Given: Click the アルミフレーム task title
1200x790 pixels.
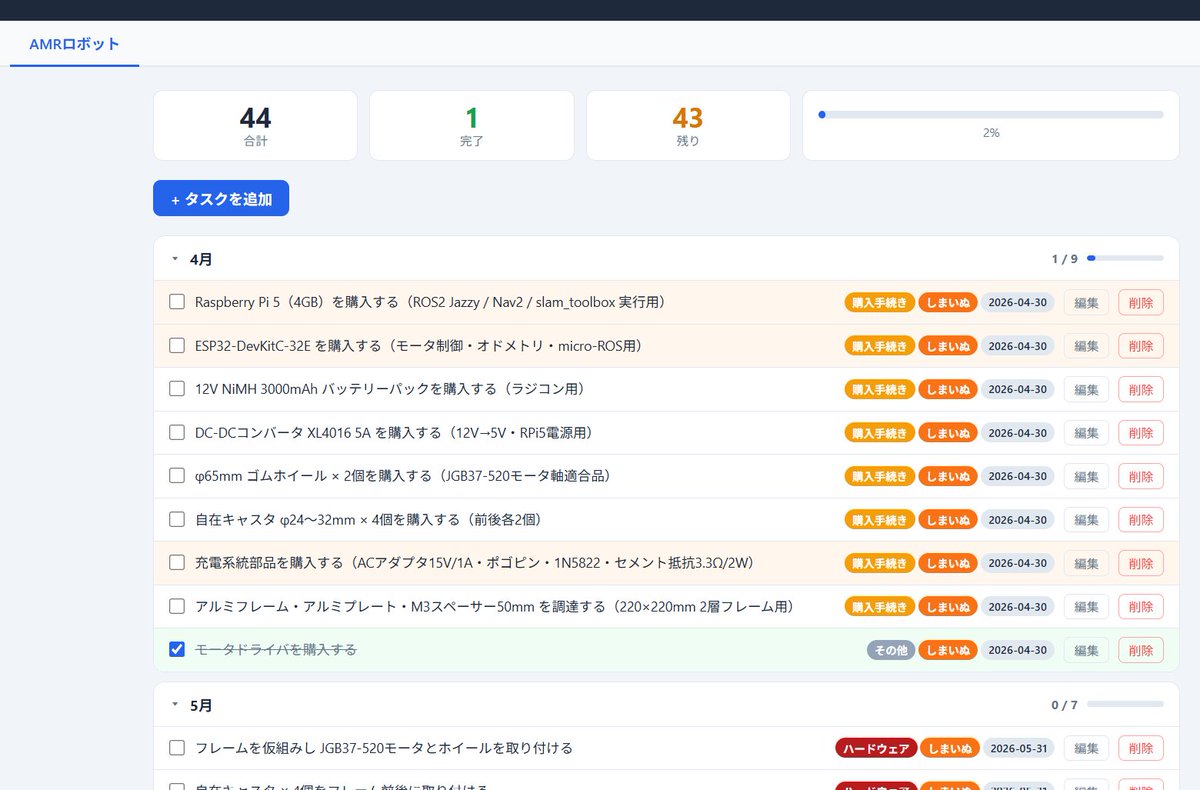Looking at the screenshot, I should click(x=495, y=607).
